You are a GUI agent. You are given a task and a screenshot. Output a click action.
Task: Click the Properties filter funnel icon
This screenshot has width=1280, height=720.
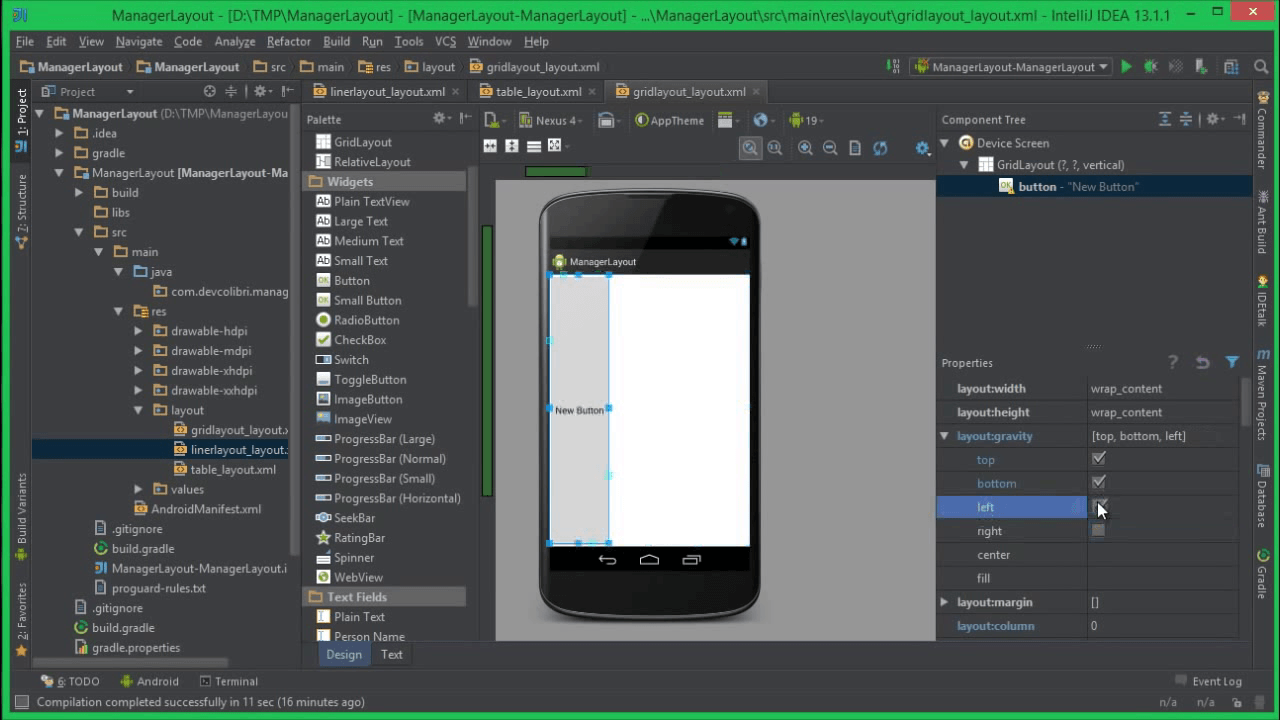click(x=1232, y=362)
